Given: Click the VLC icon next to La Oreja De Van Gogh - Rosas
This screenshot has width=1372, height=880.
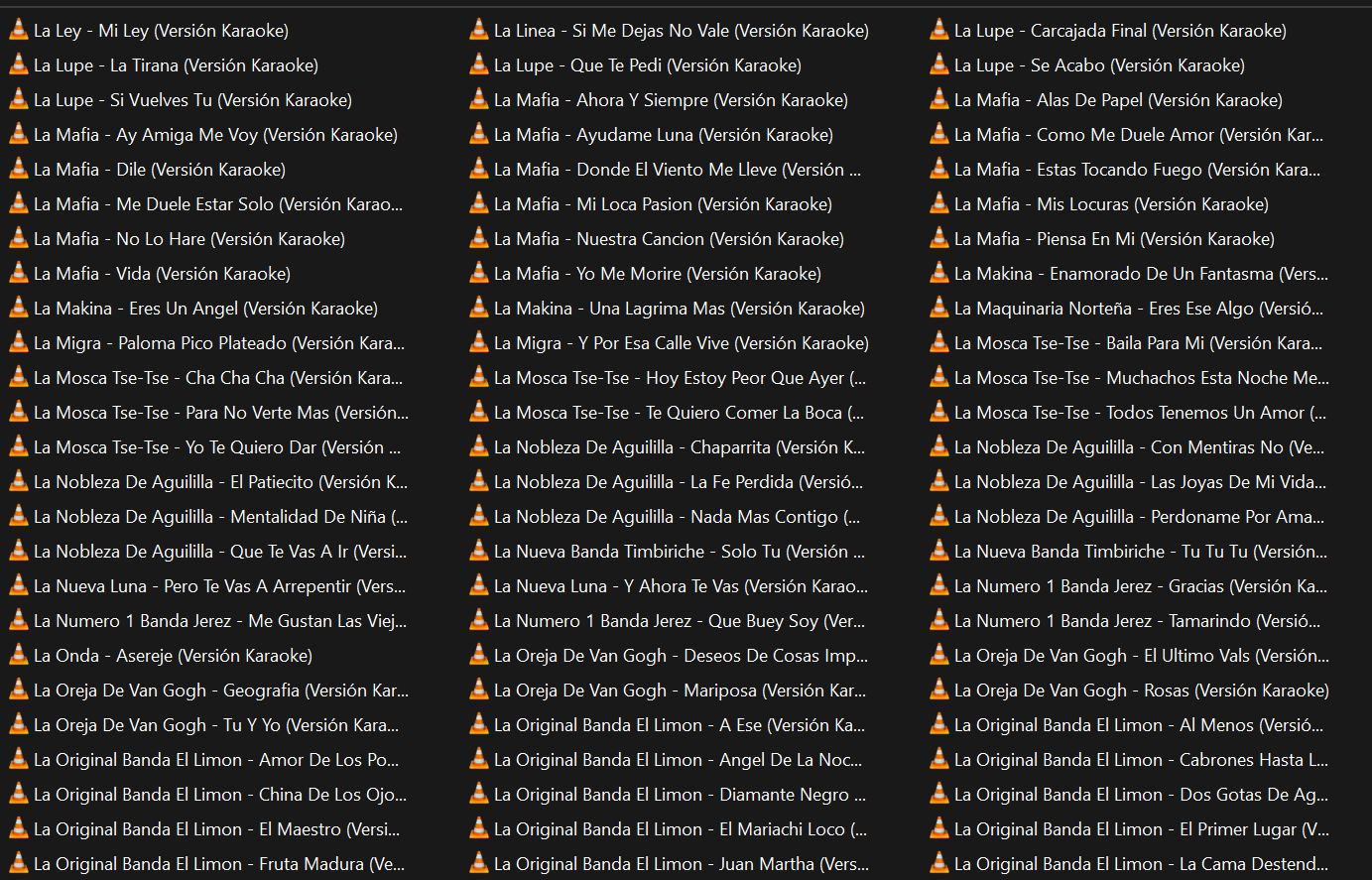Looking at the screenshot, I should pyautogui.click(x=938, y=691).
